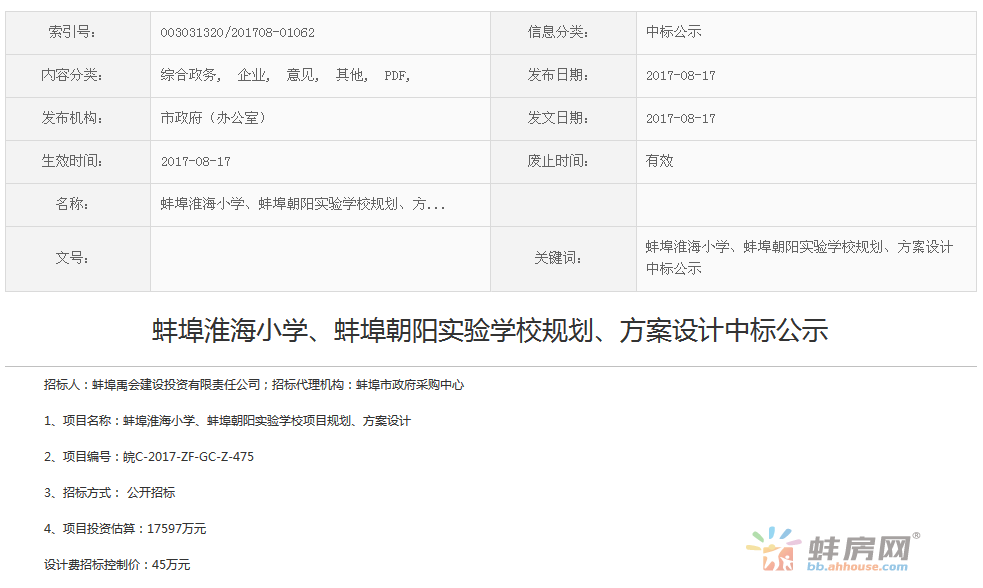Select the 招标人 蚌埠禹会建设投资有限责任公司 line

pyautogui.click(x=254, y=385)
